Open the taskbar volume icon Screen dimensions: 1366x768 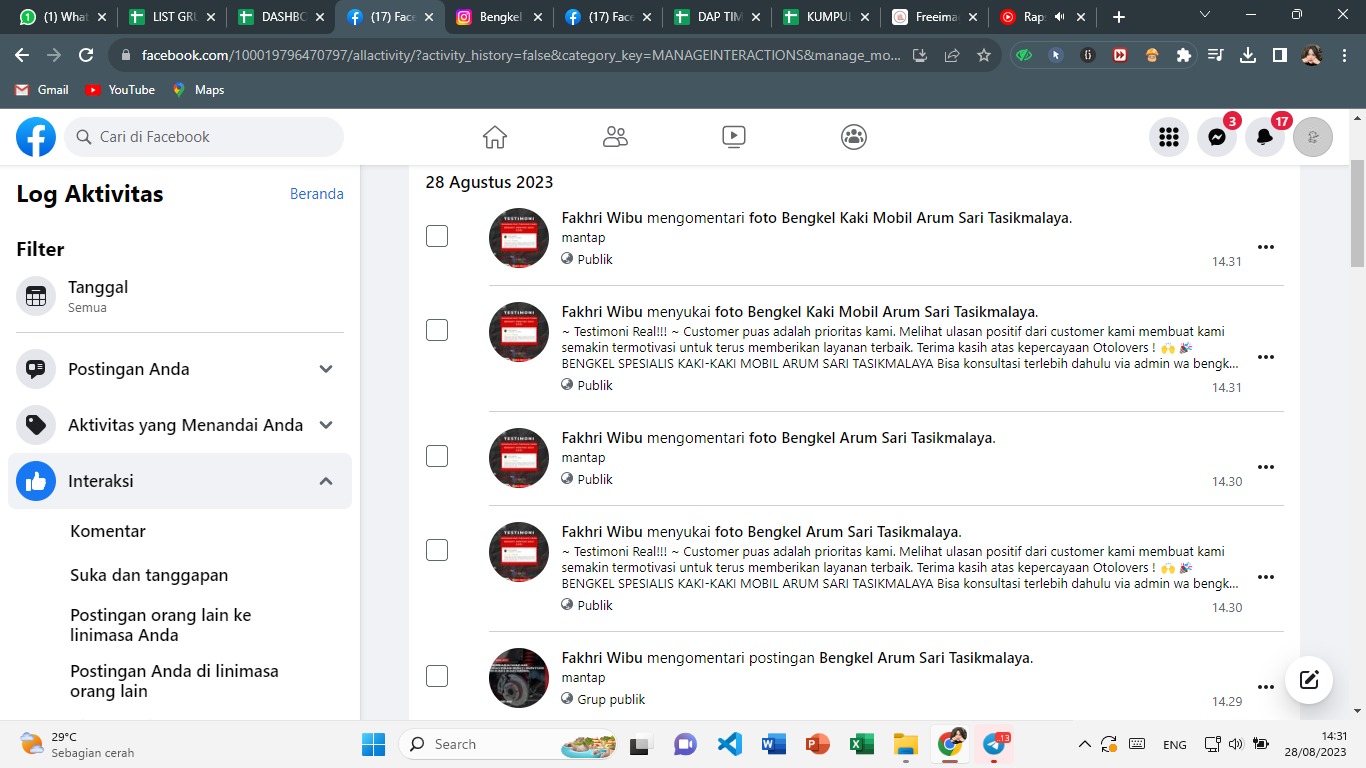[x=1235, y=744]
